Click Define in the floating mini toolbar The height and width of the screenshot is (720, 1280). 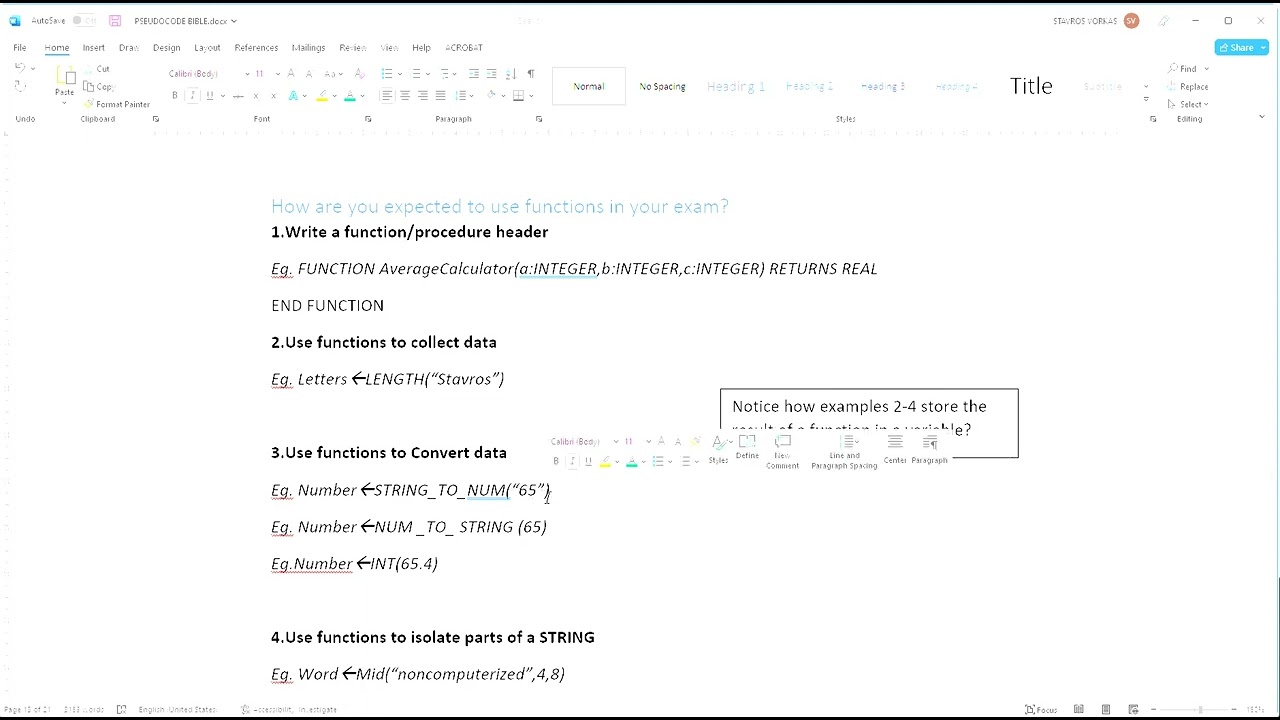pyautogui.click(x=747, y=448)
